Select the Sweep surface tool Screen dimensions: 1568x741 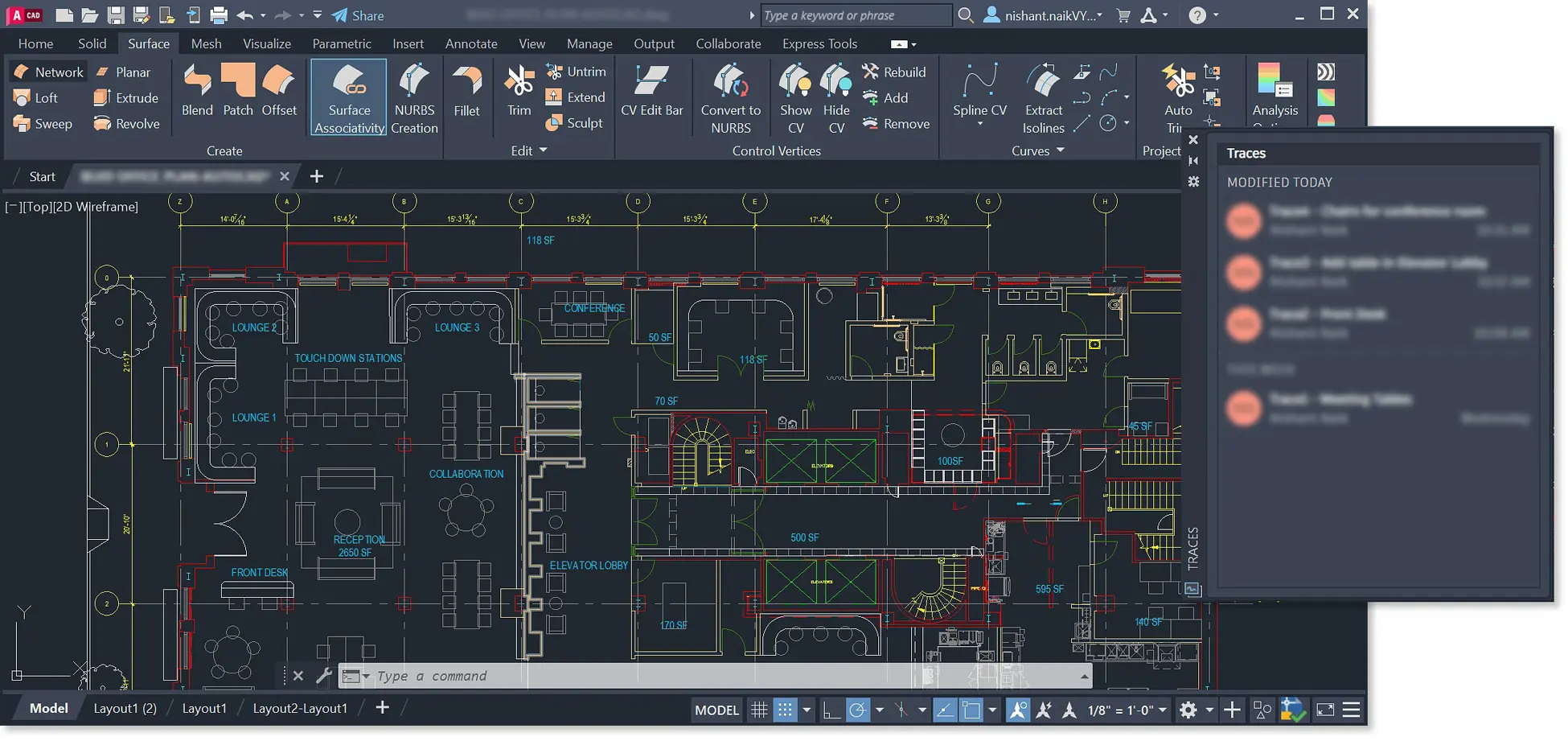click(x=43, y=124)
